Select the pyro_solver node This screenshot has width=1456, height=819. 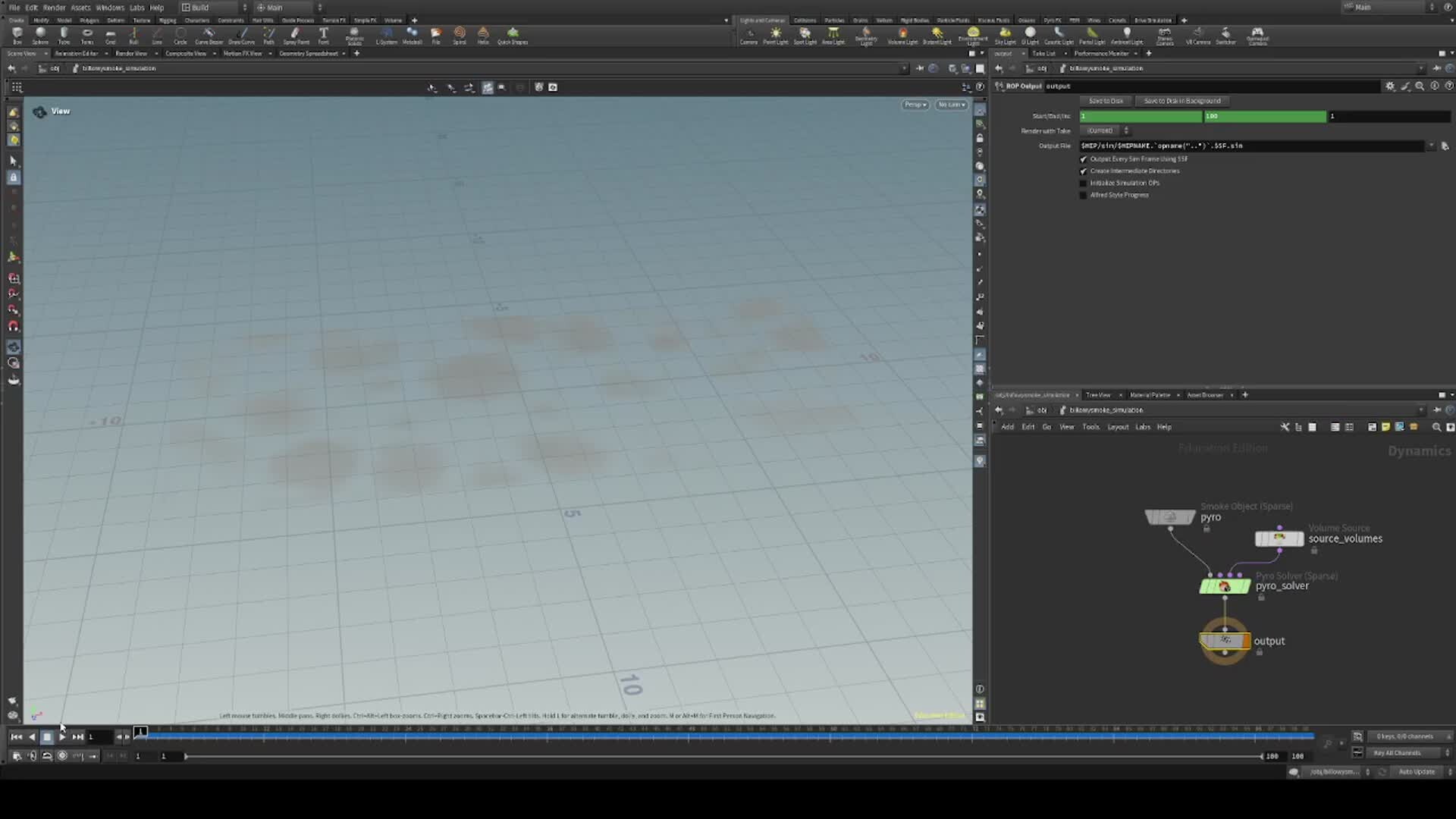pyautogui.click(x=1224, y=586)
